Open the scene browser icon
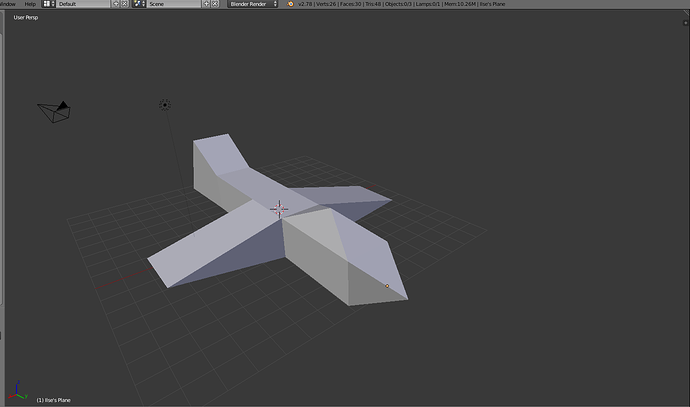 tap(139, 4)
